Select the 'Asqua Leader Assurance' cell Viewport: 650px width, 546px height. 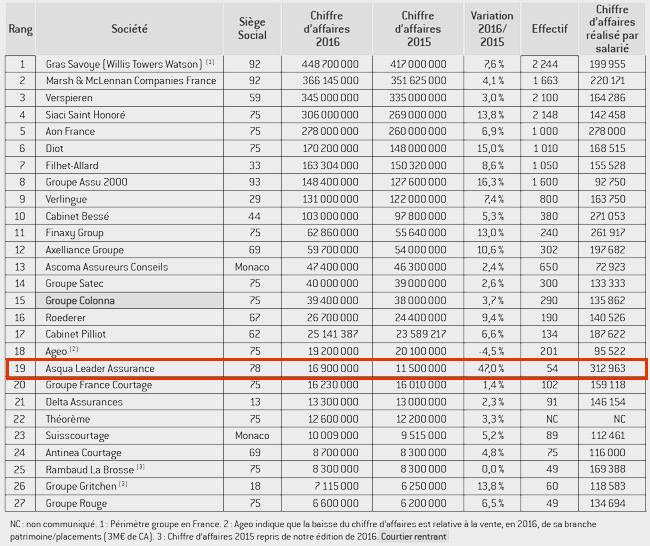click(129, 368)
